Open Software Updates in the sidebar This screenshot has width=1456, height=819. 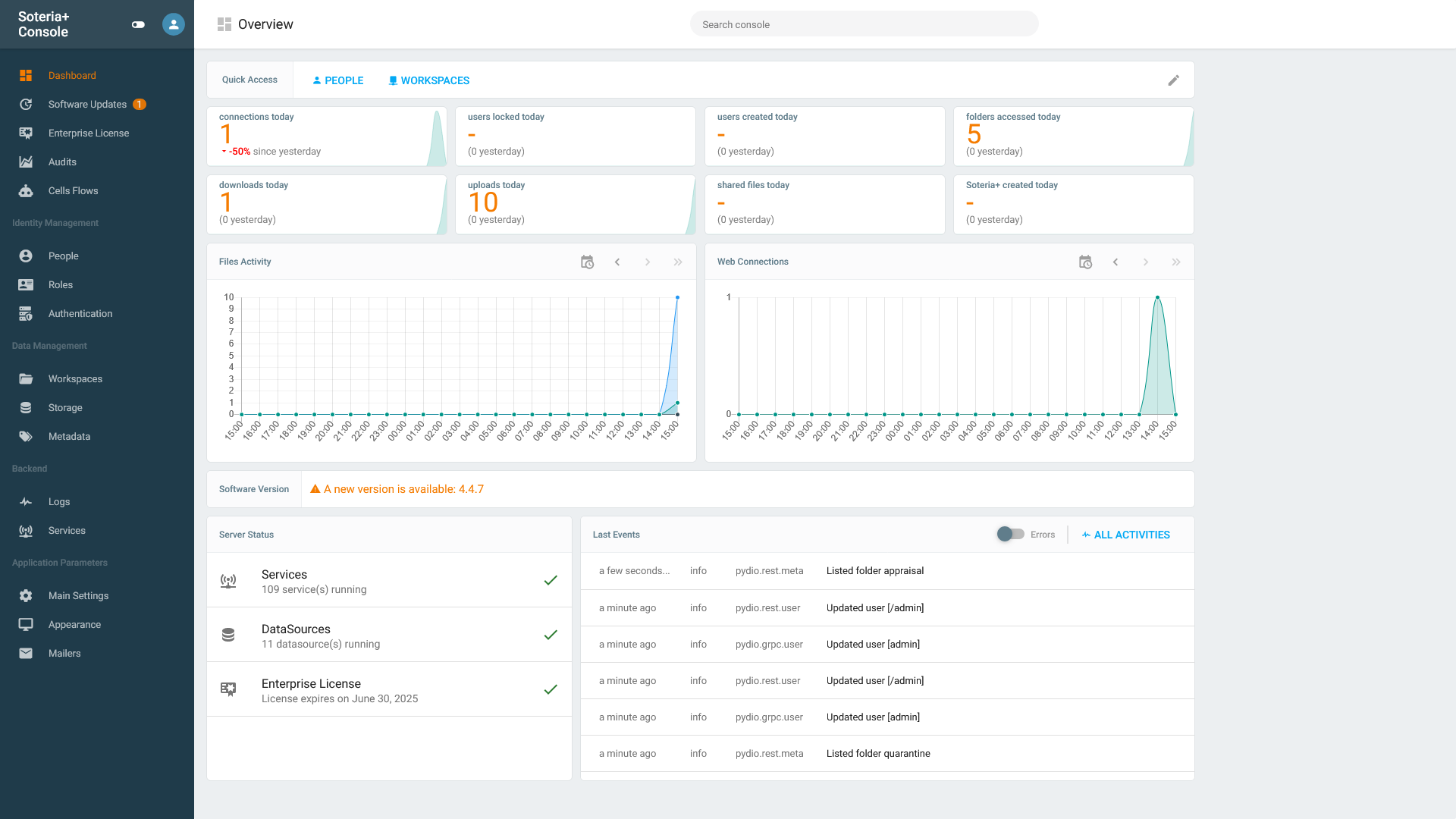(x=87, y=104)
